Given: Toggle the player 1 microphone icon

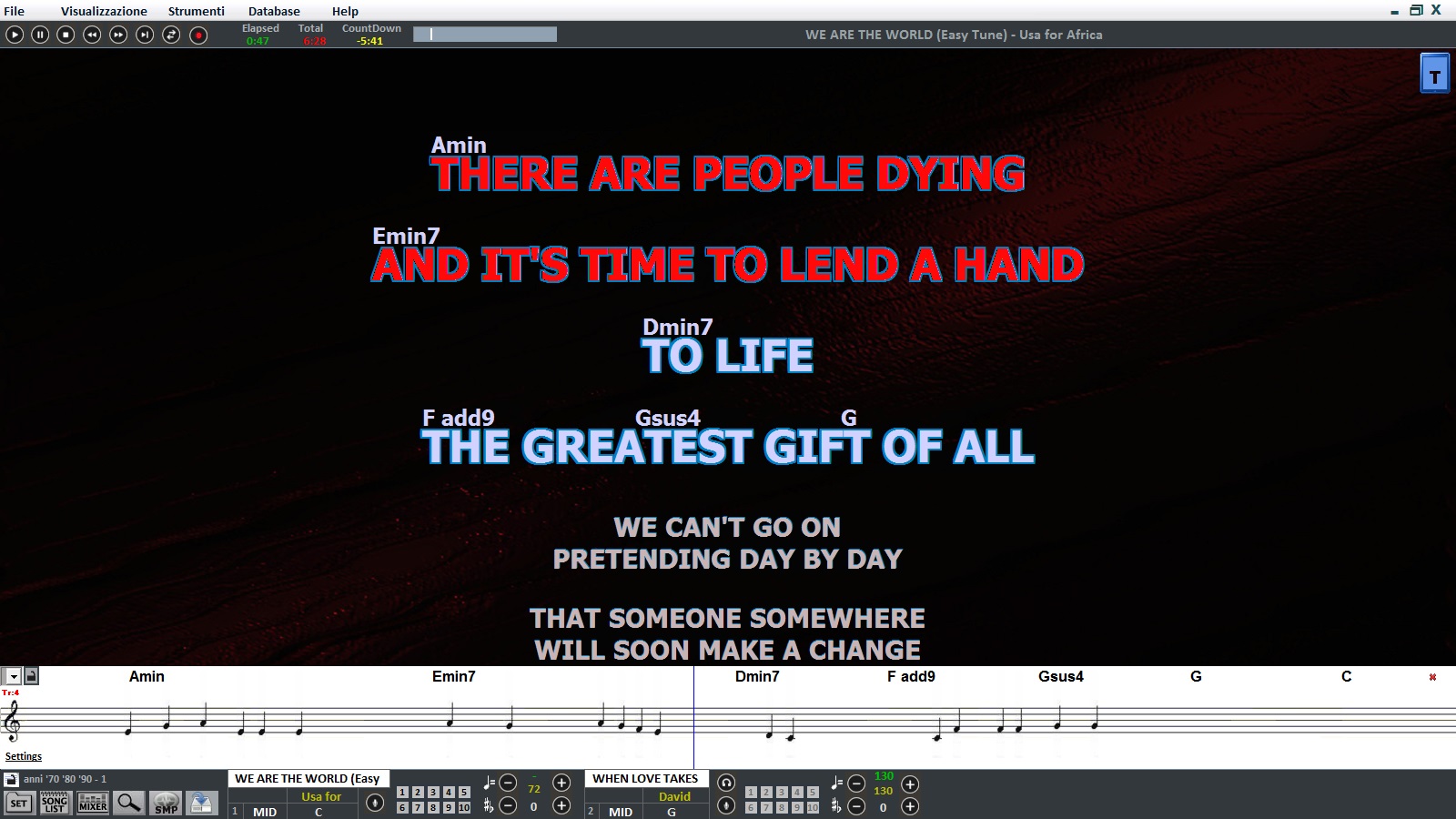Looking at the screenshot, I should tap(375, 803).
